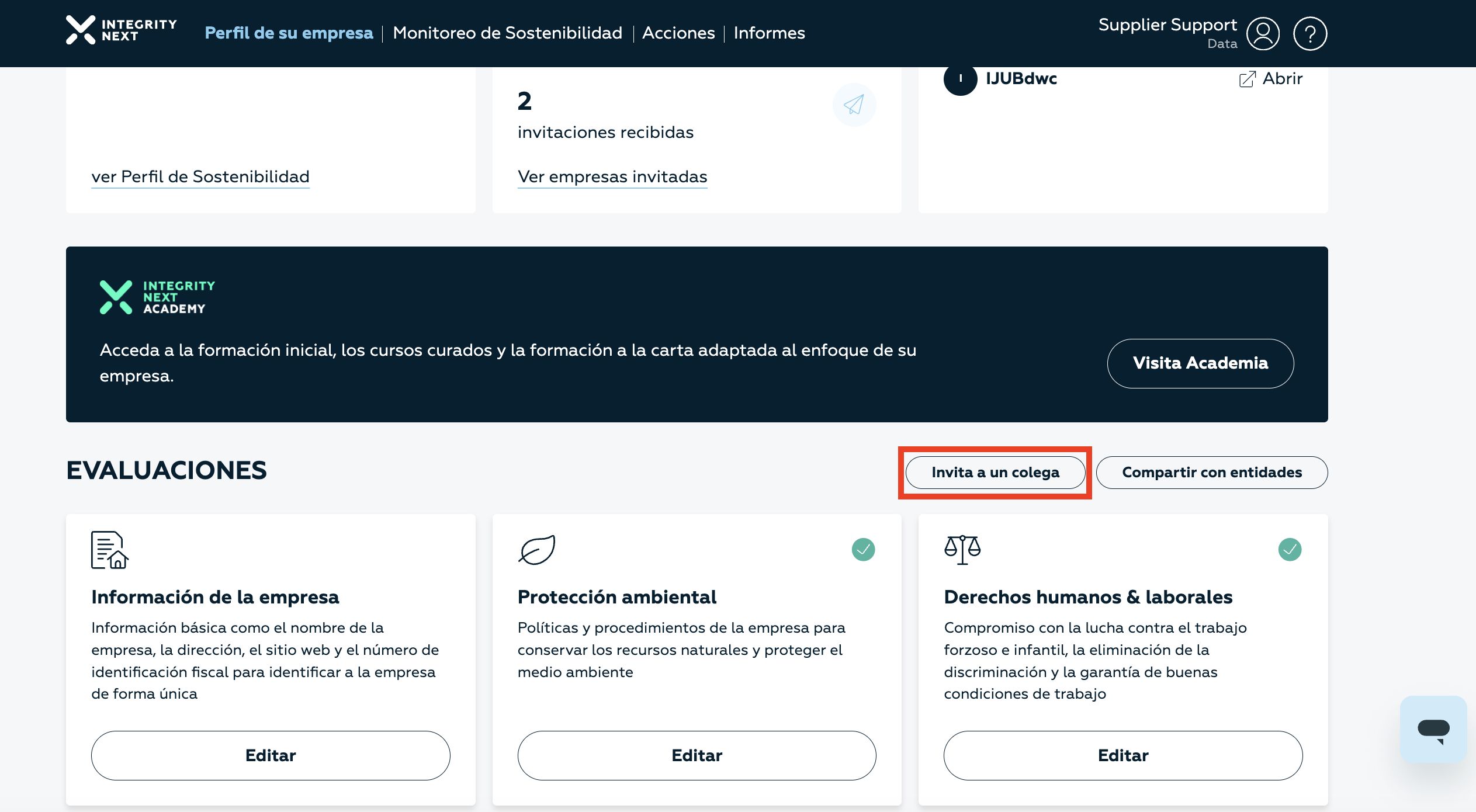Screen dimensions: 1476x812
Task: Click the leaf icon for Protección ambiental
Action: click(x=536, y=550)
